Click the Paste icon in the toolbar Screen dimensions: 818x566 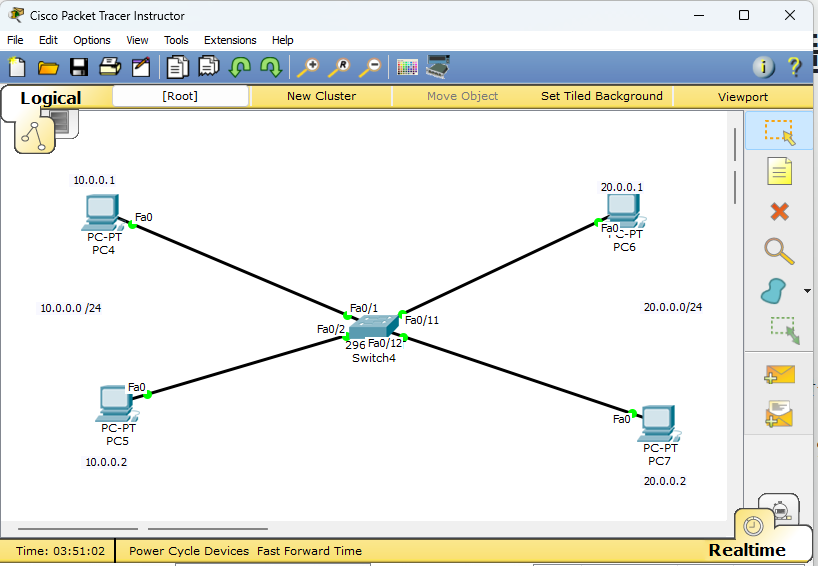[x=209, y=67]
